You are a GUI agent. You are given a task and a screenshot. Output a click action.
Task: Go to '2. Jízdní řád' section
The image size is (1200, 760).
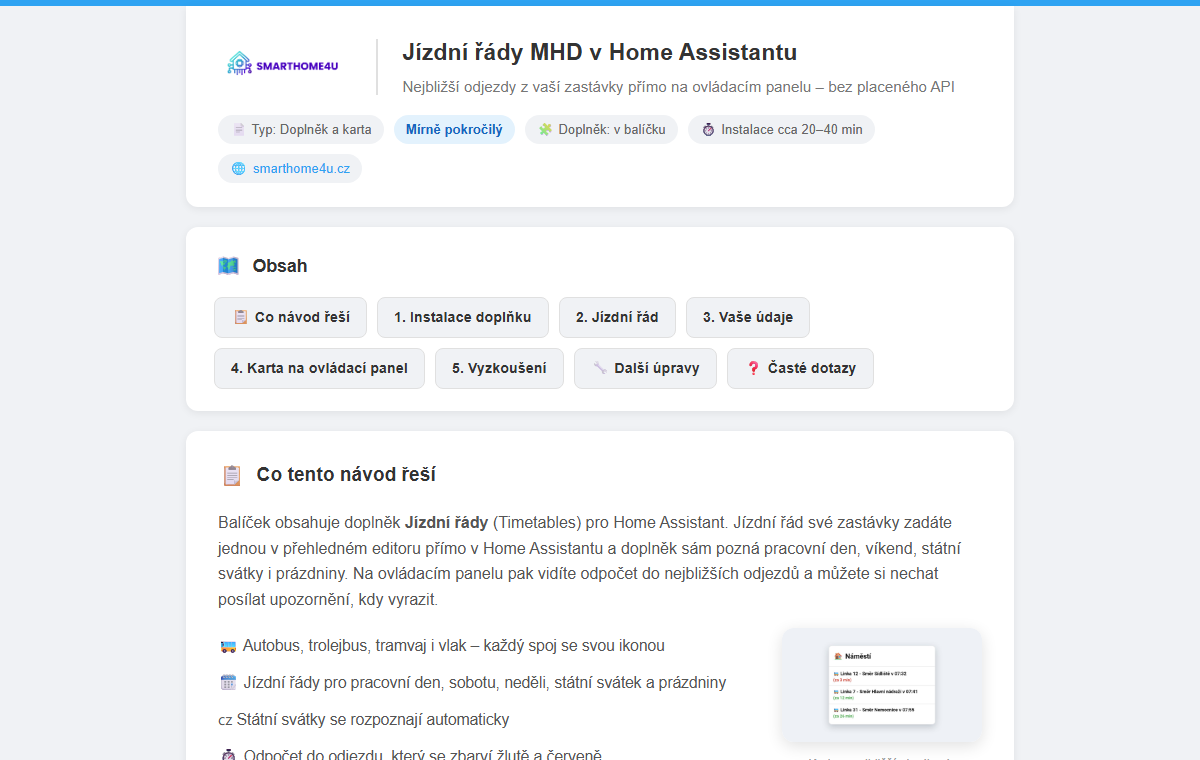click(617, 317)
